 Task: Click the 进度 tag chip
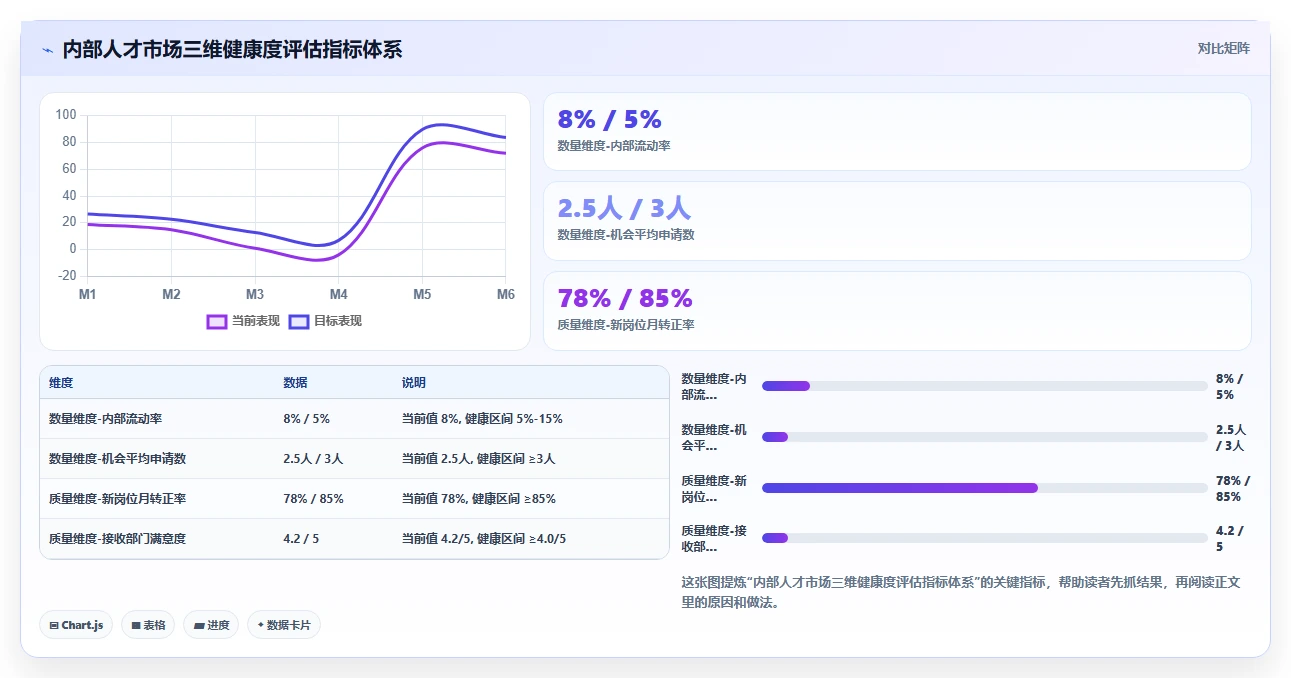point(211,625)
